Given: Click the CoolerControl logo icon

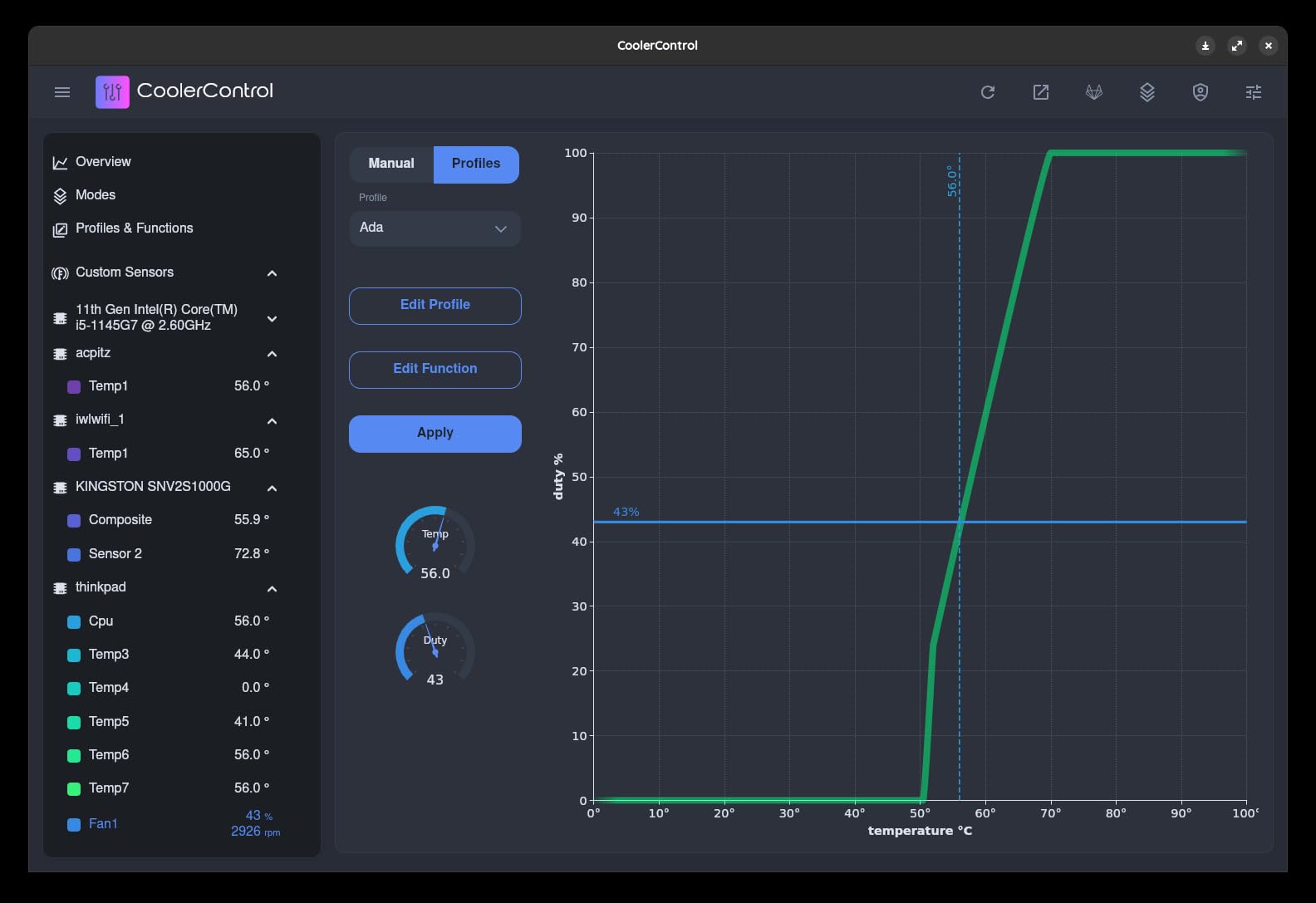Looking at the screenshot, I should pyautogui.click(x=112, y=92).
